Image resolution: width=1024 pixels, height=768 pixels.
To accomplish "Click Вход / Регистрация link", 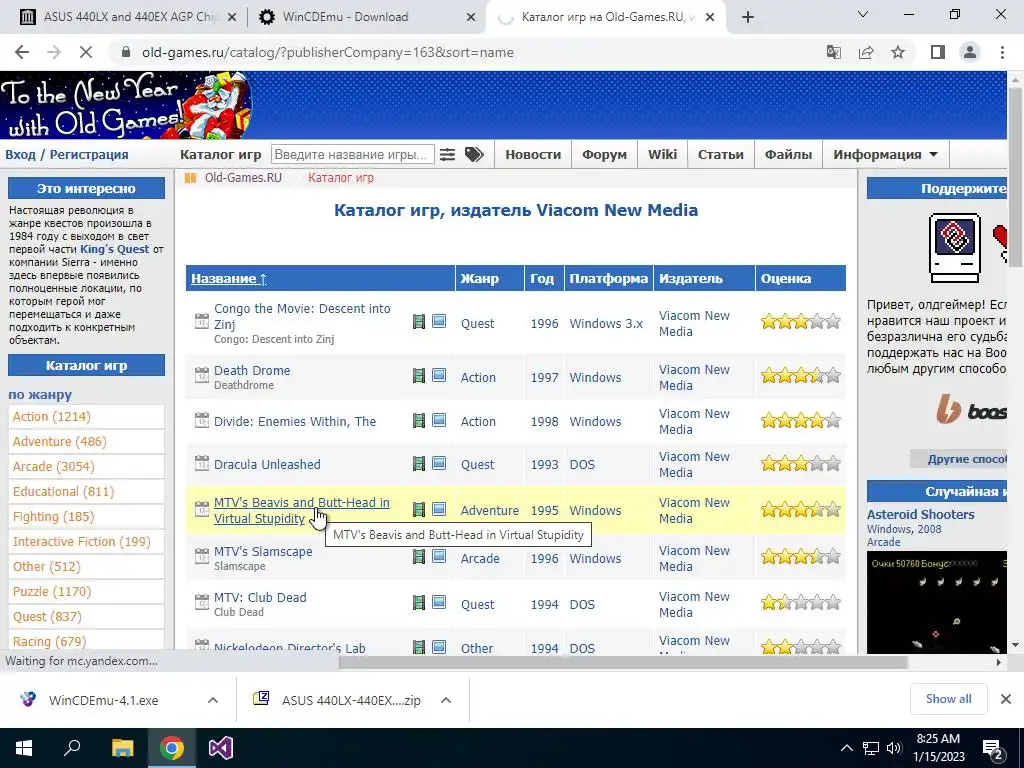I will point(67,155).
